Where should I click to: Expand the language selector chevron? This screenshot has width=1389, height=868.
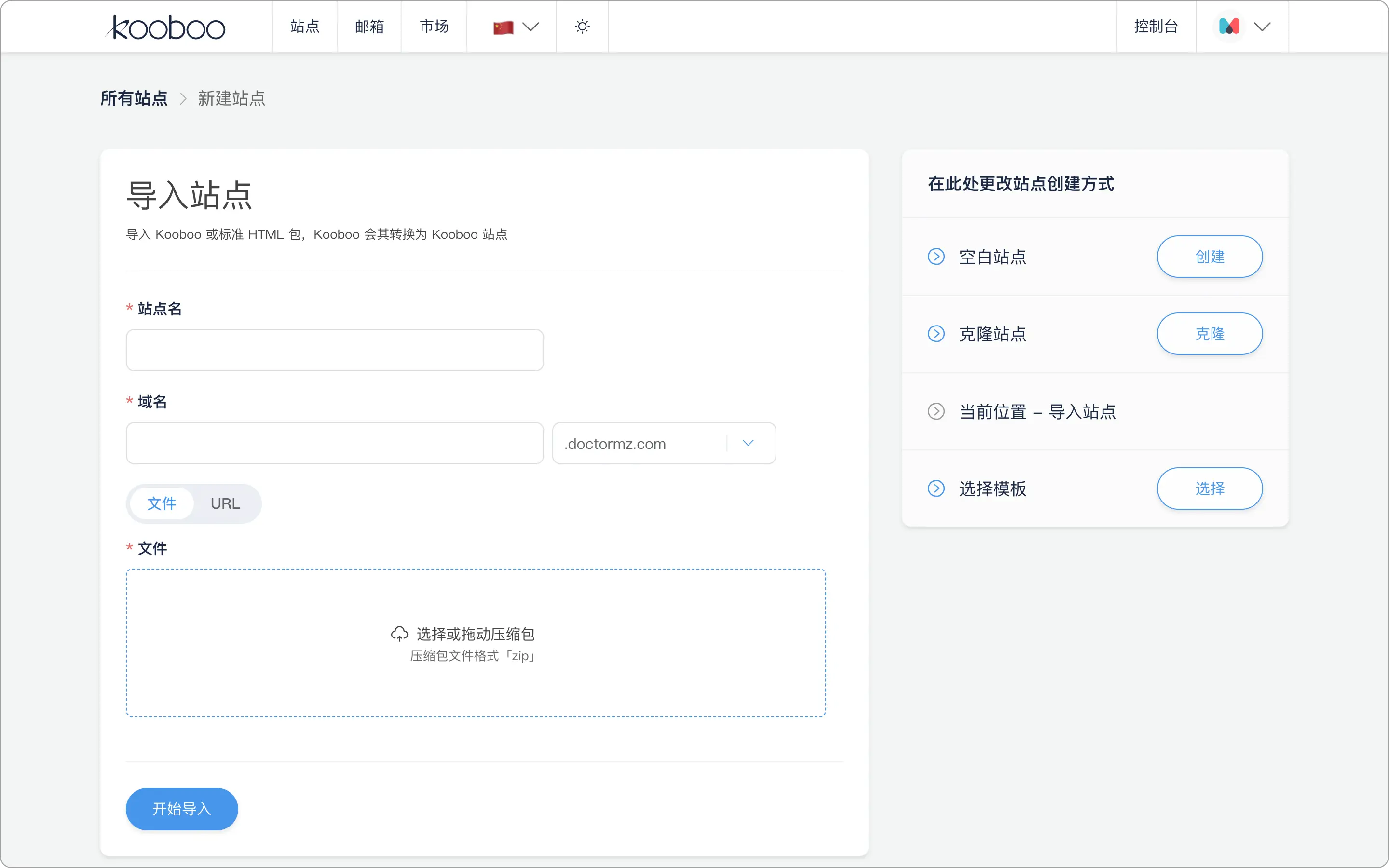pos(531,27)
